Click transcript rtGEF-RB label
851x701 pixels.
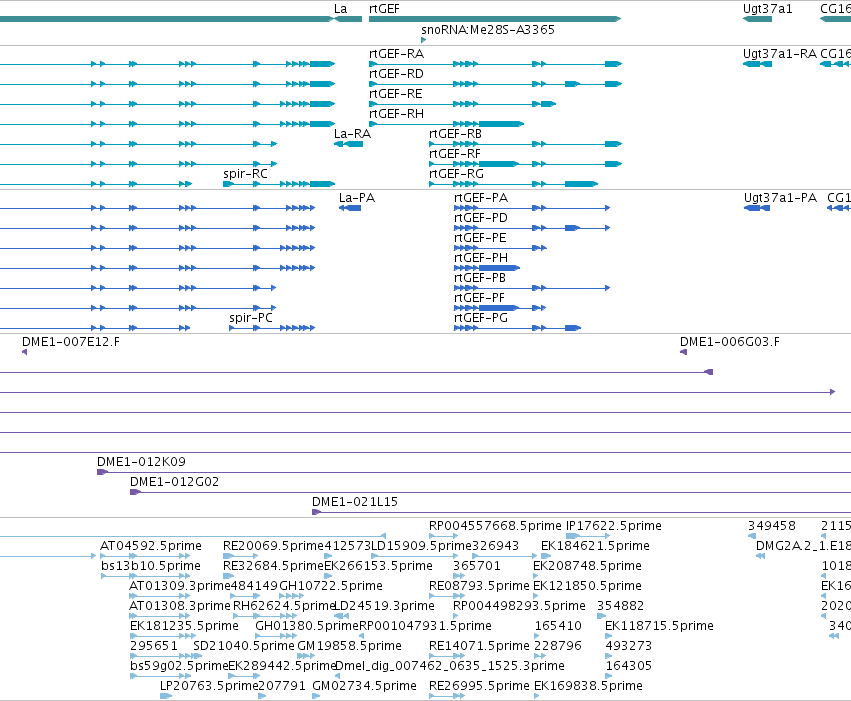[455, 134]
